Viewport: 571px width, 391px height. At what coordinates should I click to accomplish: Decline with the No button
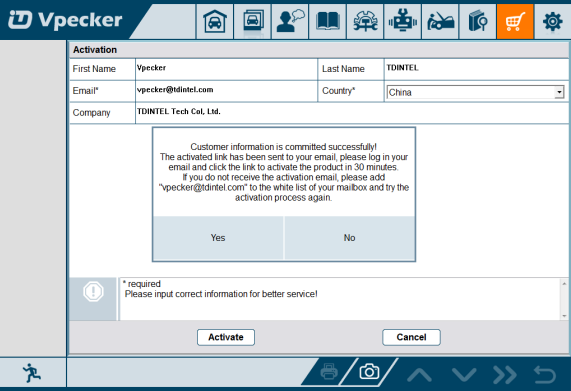pyautogui.click(x=349, y=238)
